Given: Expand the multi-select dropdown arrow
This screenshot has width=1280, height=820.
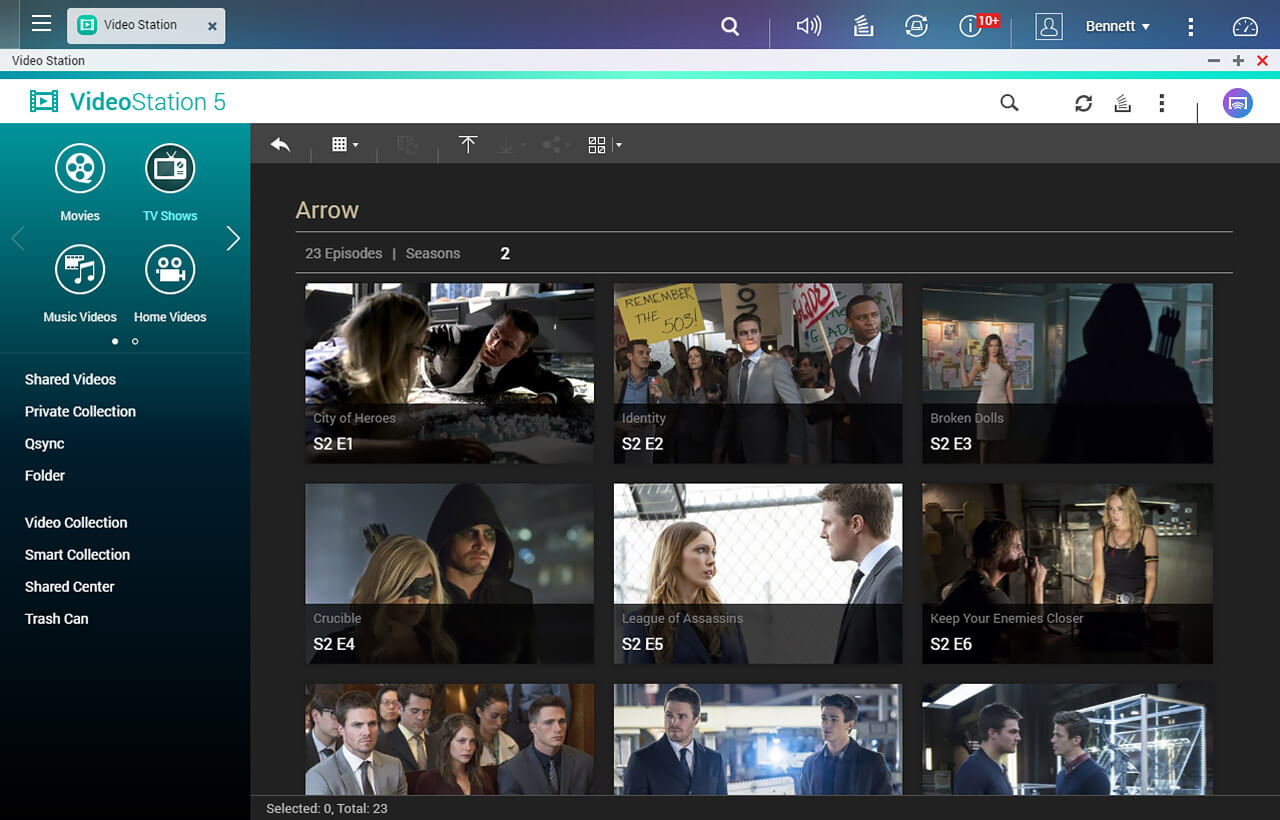Looking at the screenshot, I should [619, 145].
